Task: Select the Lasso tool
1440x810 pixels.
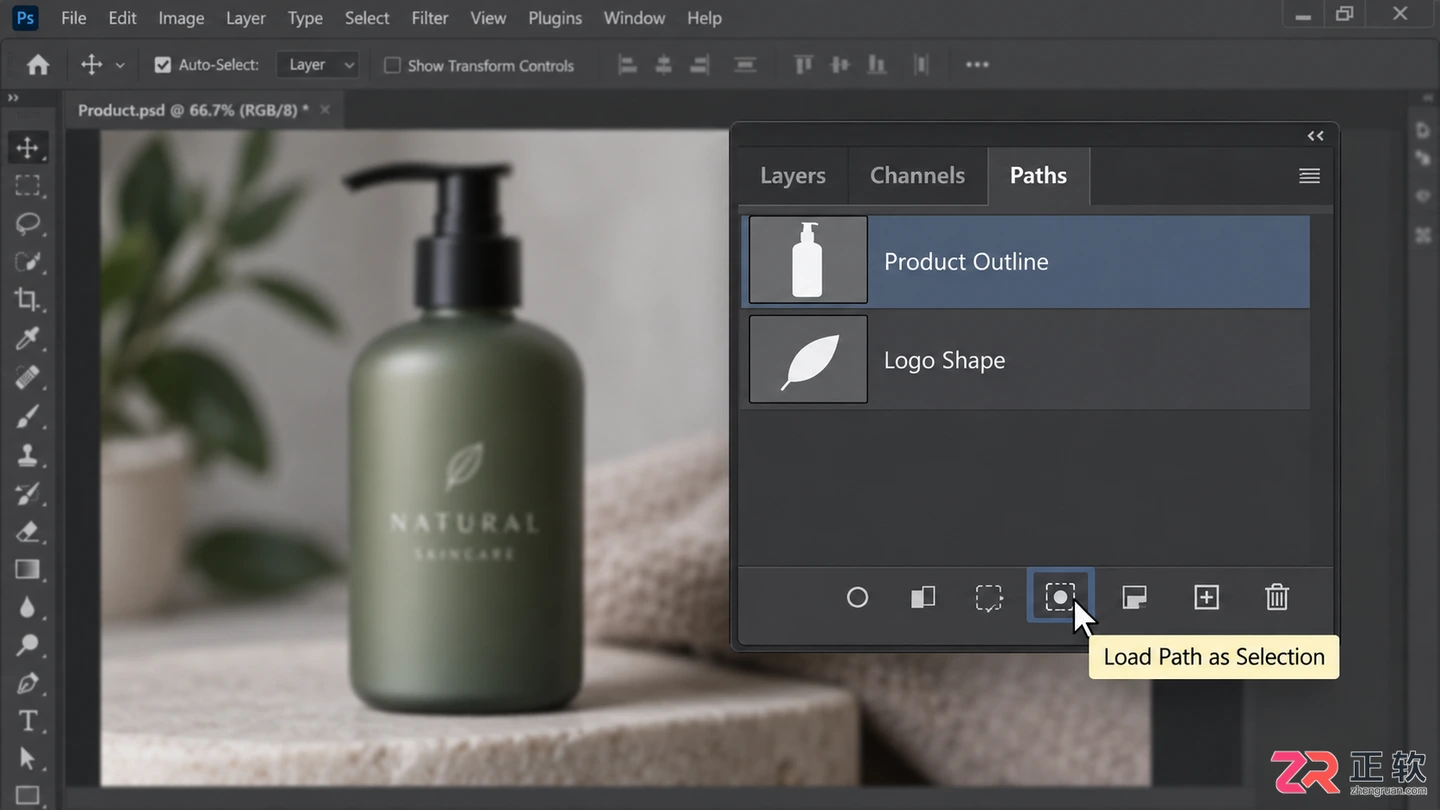Action: coord(27,224)
